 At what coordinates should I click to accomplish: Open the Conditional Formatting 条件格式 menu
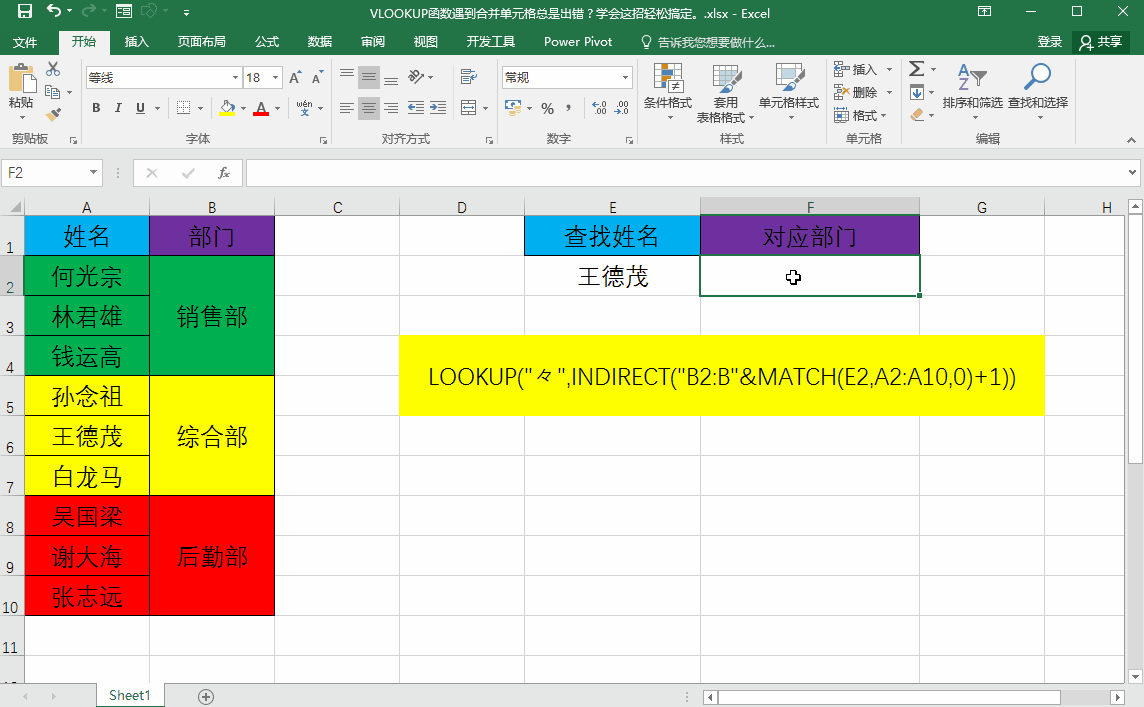pos(668,92)
